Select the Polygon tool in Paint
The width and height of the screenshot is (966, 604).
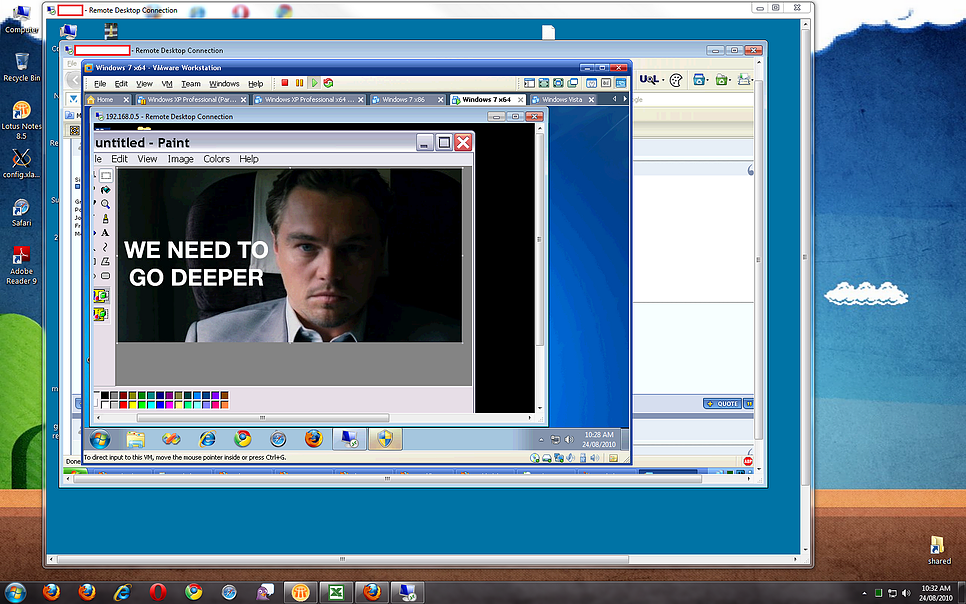[x=105, y=261]
